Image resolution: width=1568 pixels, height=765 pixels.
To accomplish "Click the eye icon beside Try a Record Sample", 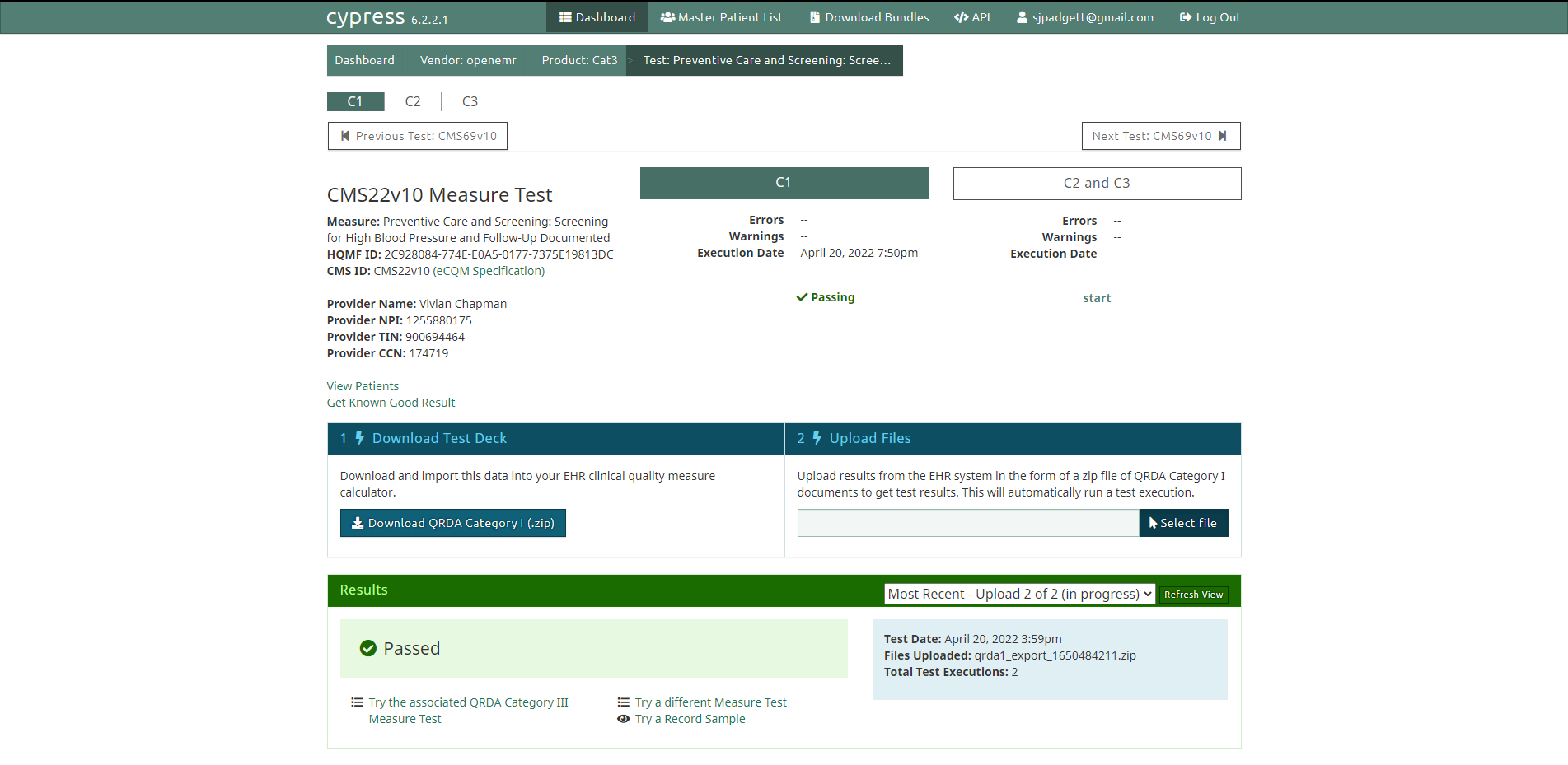I will pyautogui.click(x=624, y=719).
